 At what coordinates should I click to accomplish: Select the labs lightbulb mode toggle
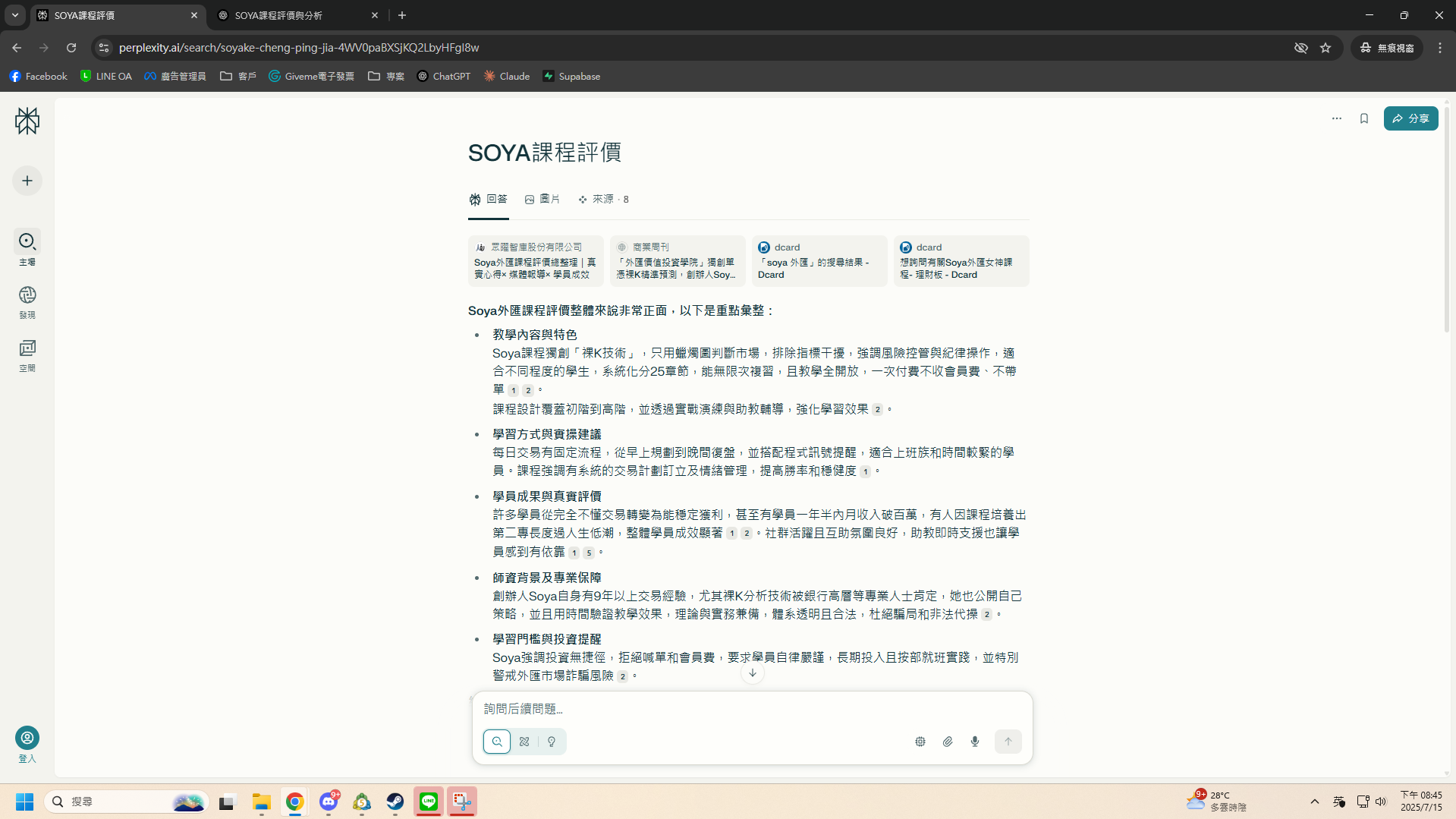(x=552, y=742)
